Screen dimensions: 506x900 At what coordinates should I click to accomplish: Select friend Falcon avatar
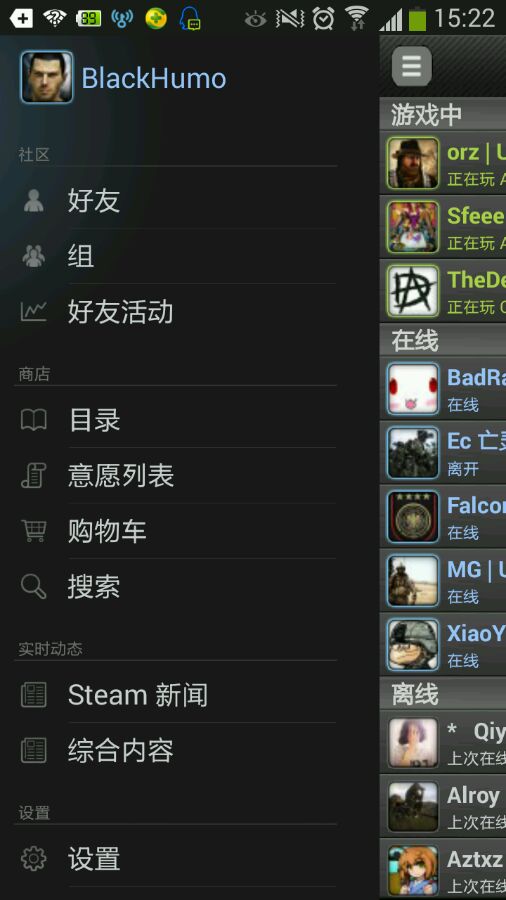point(412,517)
